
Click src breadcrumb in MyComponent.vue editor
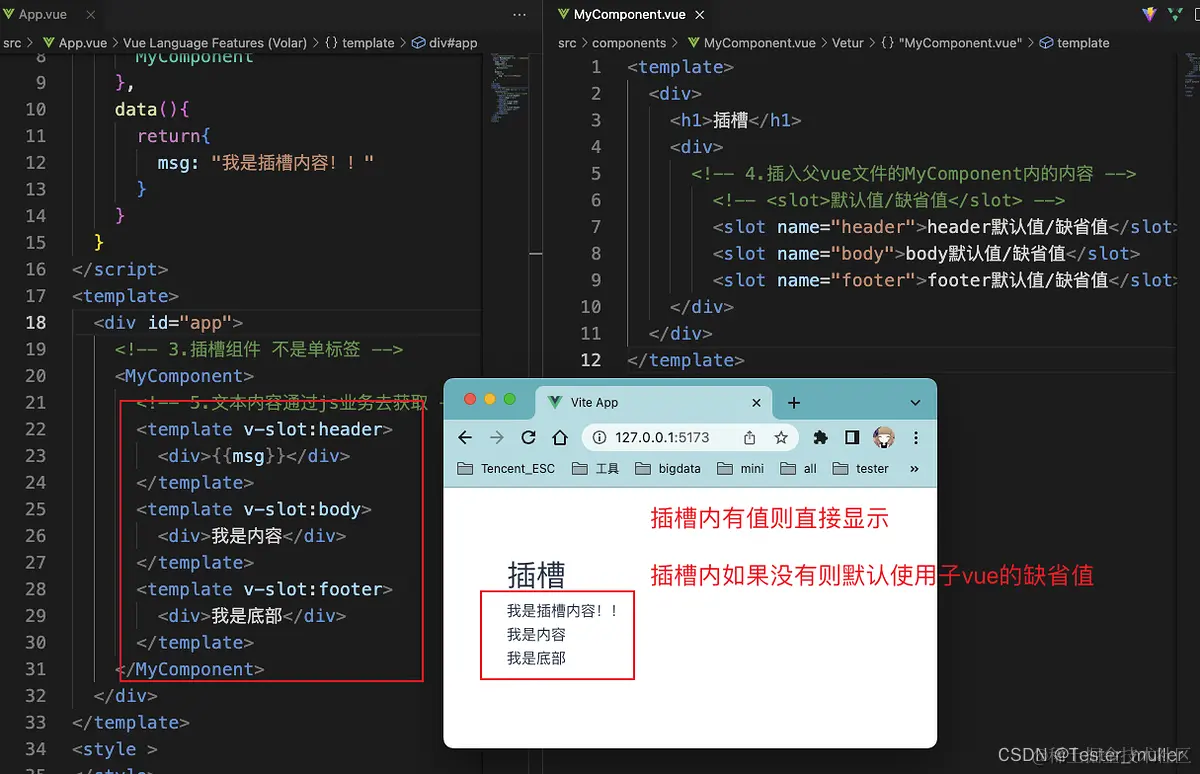[x=567, y=43]
